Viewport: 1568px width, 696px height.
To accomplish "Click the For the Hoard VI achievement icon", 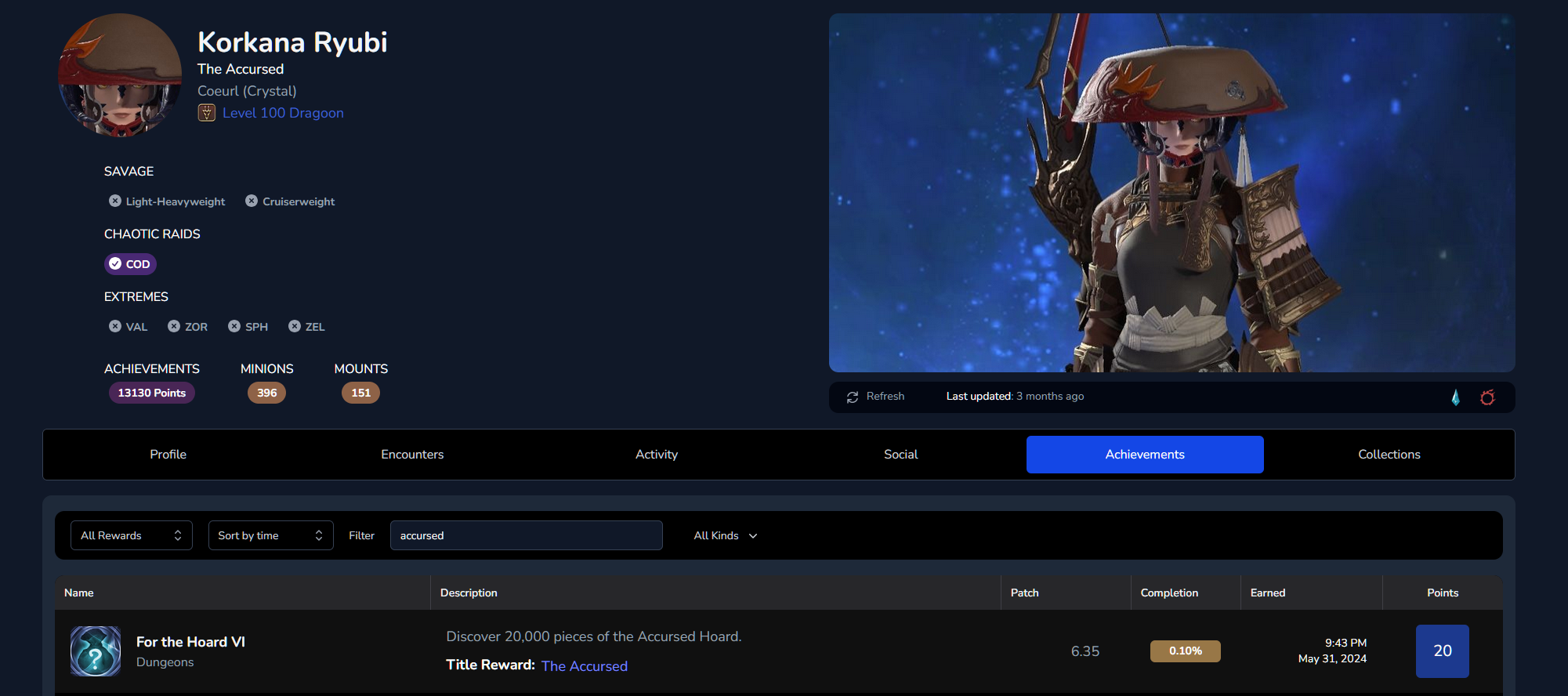I will click(x=96, y=651).
